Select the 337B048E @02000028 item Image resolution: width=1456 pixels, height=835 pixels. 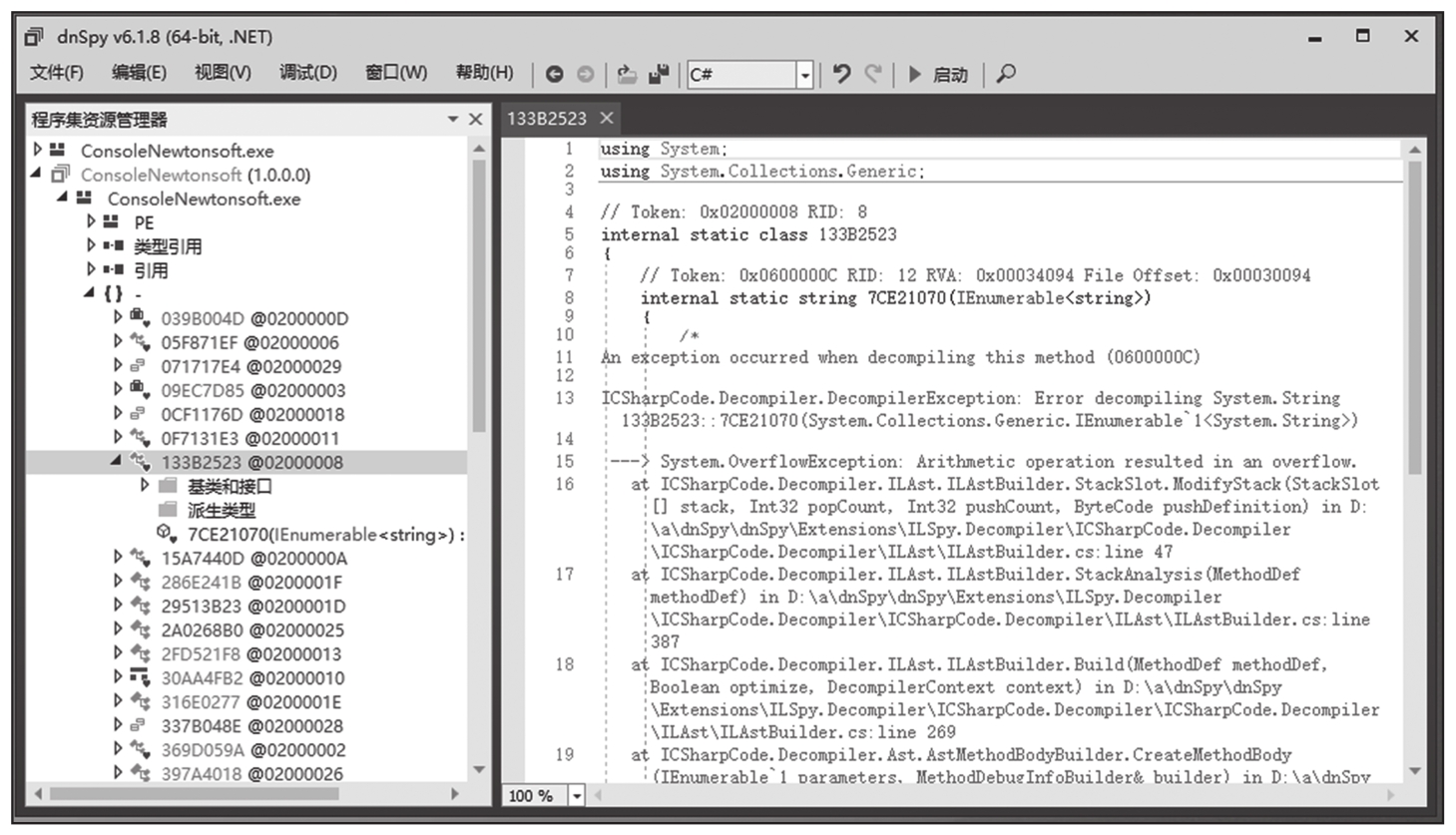pyautogui.click(x=252, y=725)
